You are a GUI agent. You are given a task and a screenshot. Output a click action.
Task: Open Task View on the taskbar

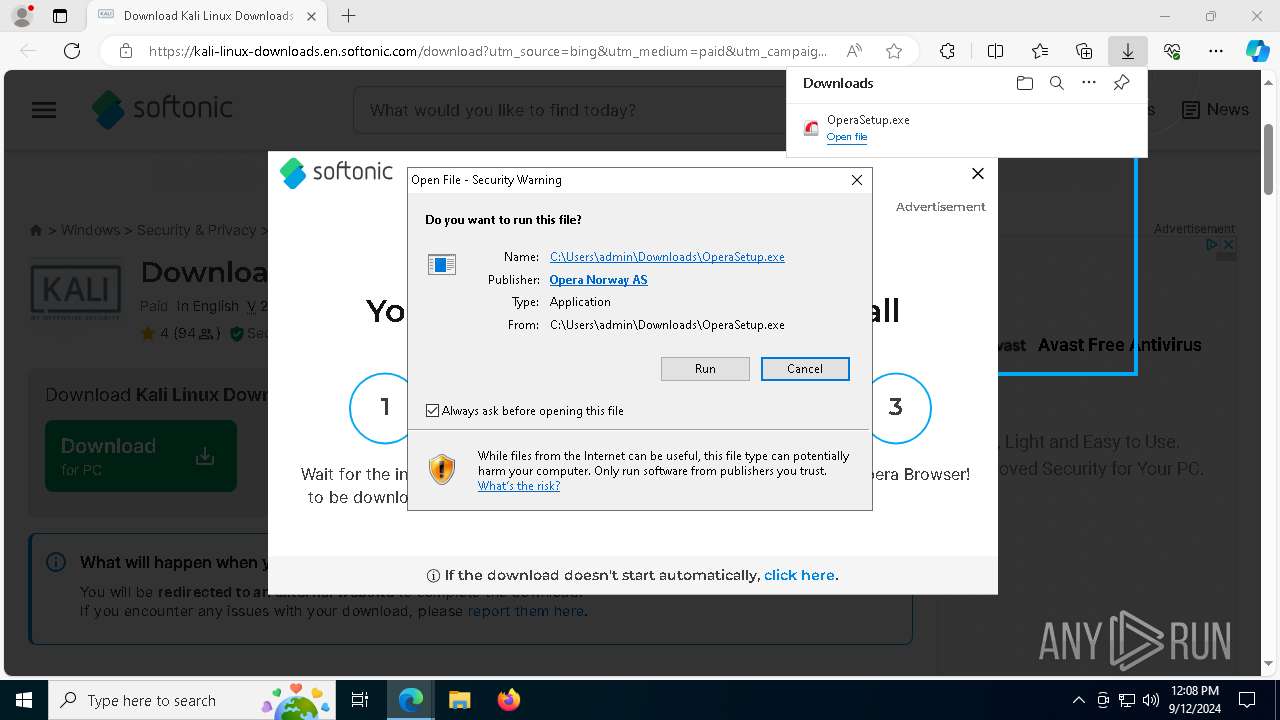tap(360, 700)
